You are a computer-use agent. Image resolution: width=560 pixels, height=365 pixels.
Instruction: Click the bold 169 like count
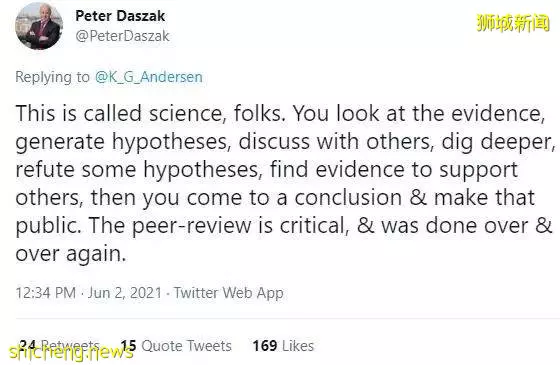pos(265,346)
